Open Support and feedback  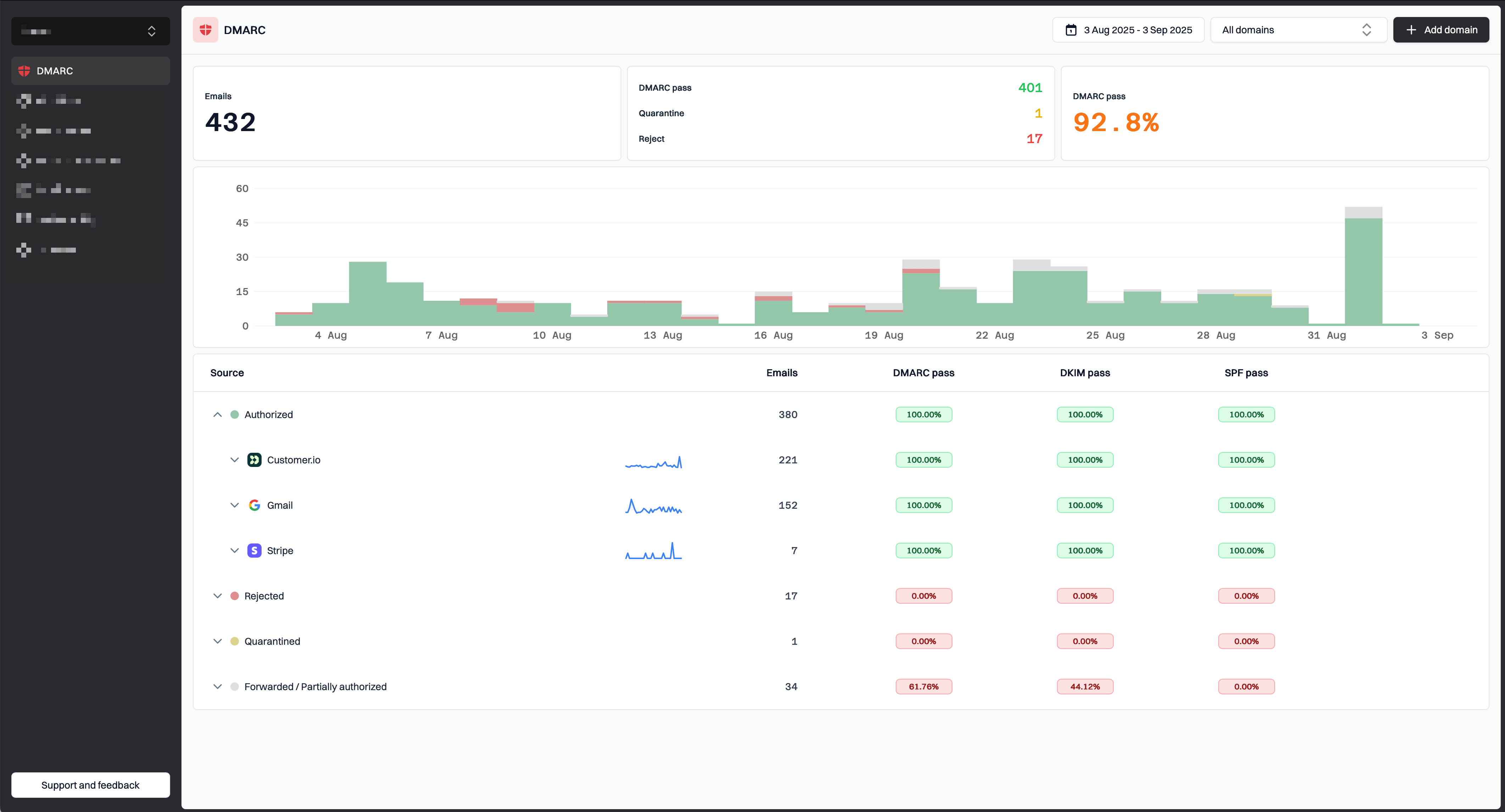[90, 785]
